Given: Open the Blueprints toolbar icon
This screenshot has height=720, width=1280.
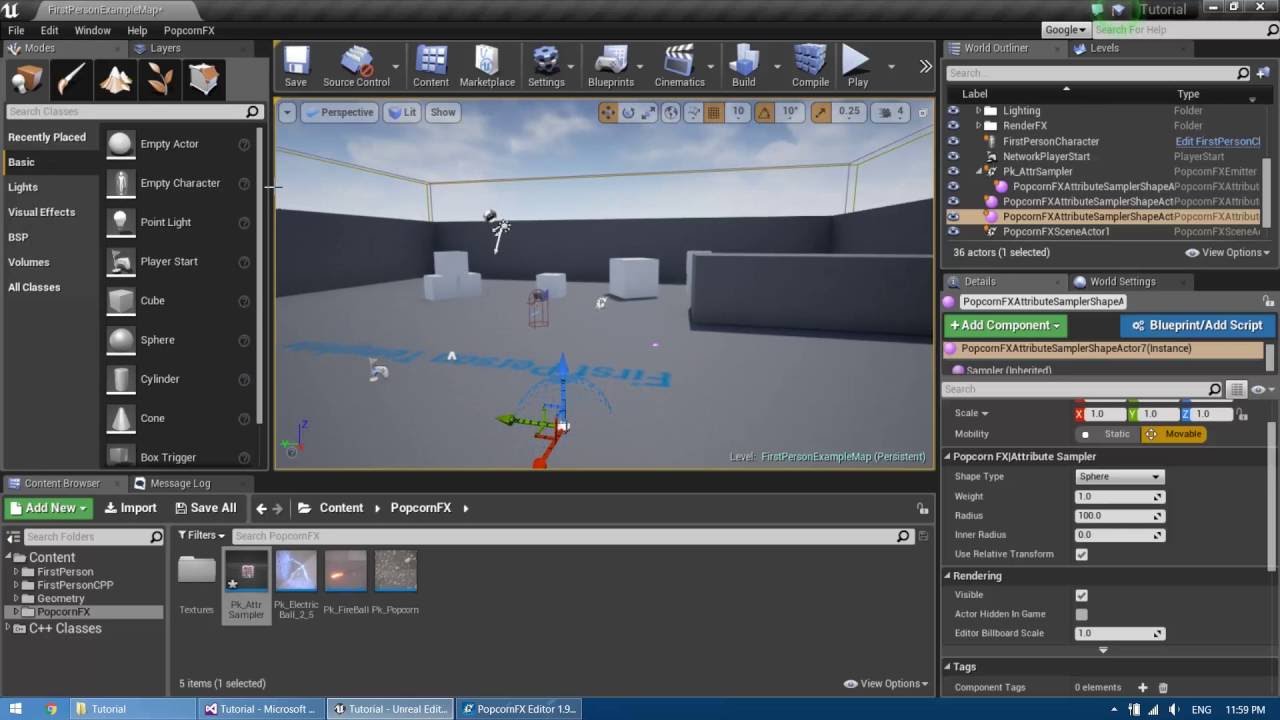Looking at the screenshot, I should (x=611, y=67).
